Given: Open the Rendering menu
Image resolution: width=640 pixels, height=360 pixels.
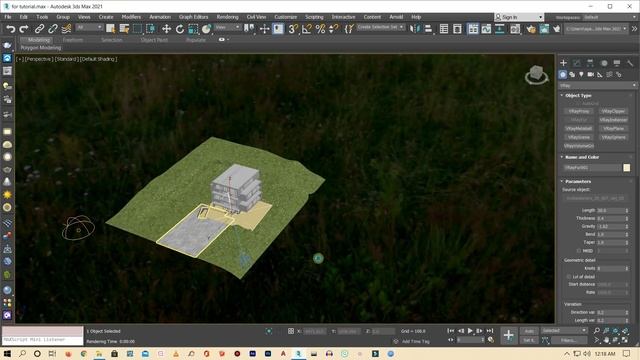Looking at the screenshot, I should click(227, 17).
